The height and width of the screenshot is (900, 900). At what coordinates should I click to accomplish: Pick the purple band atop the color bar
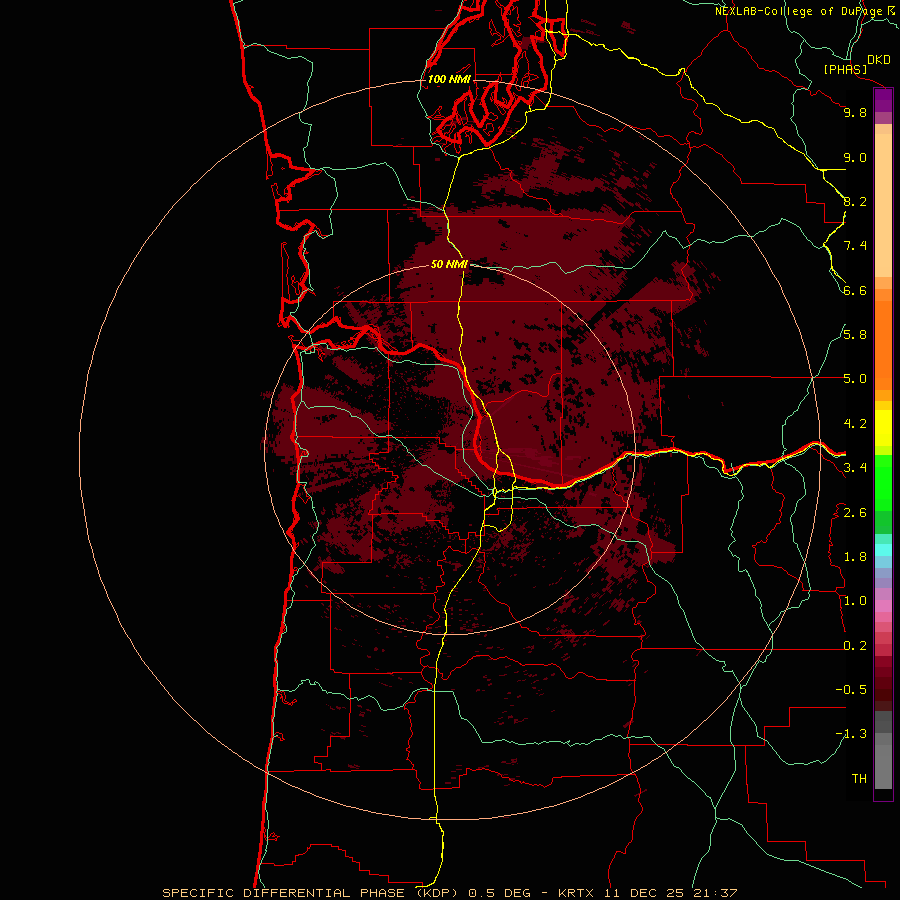coord(883,100)
